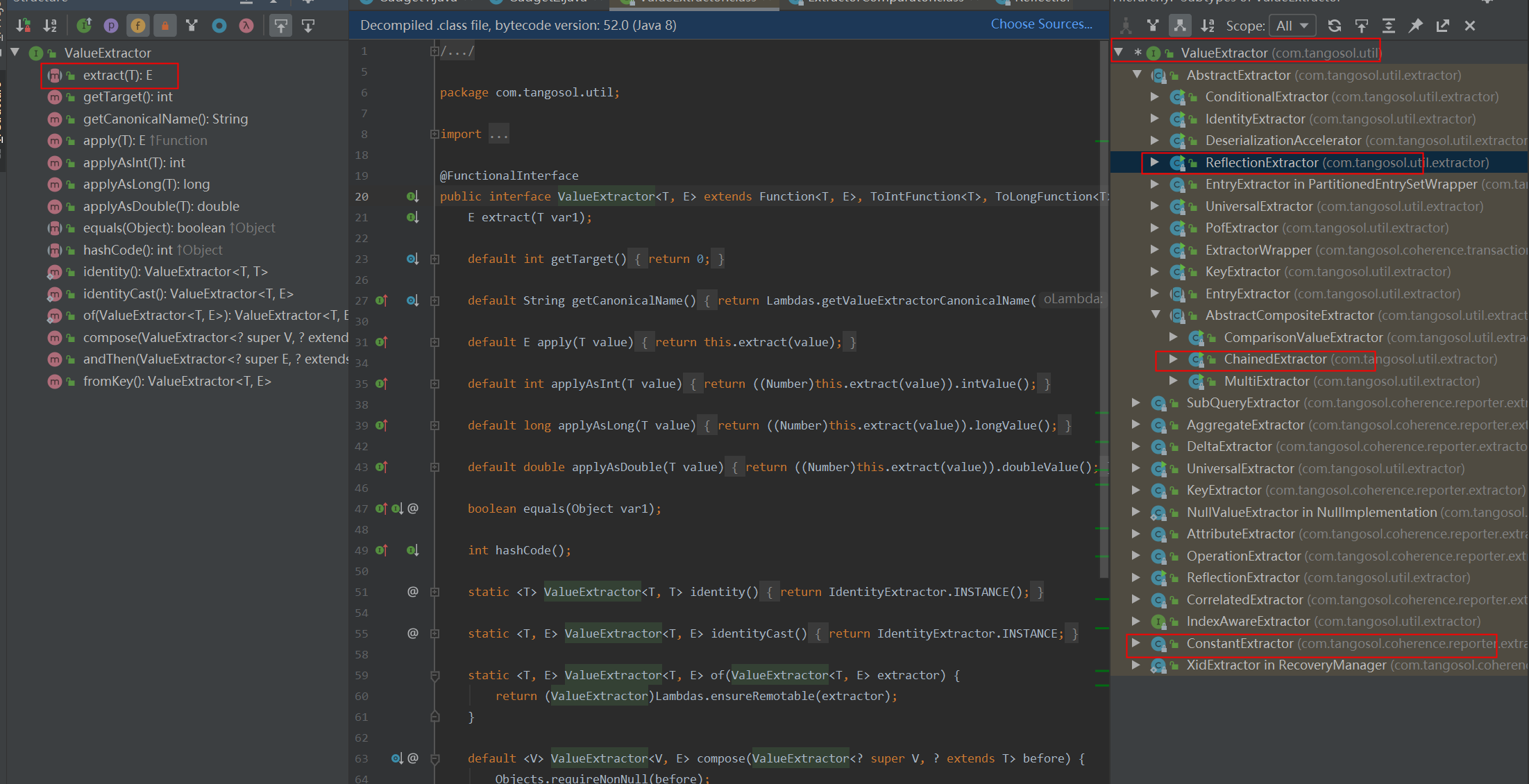Select extract(T): E method in Structure
This screenshot has width=1529, height=784.
tap(117, 75)
